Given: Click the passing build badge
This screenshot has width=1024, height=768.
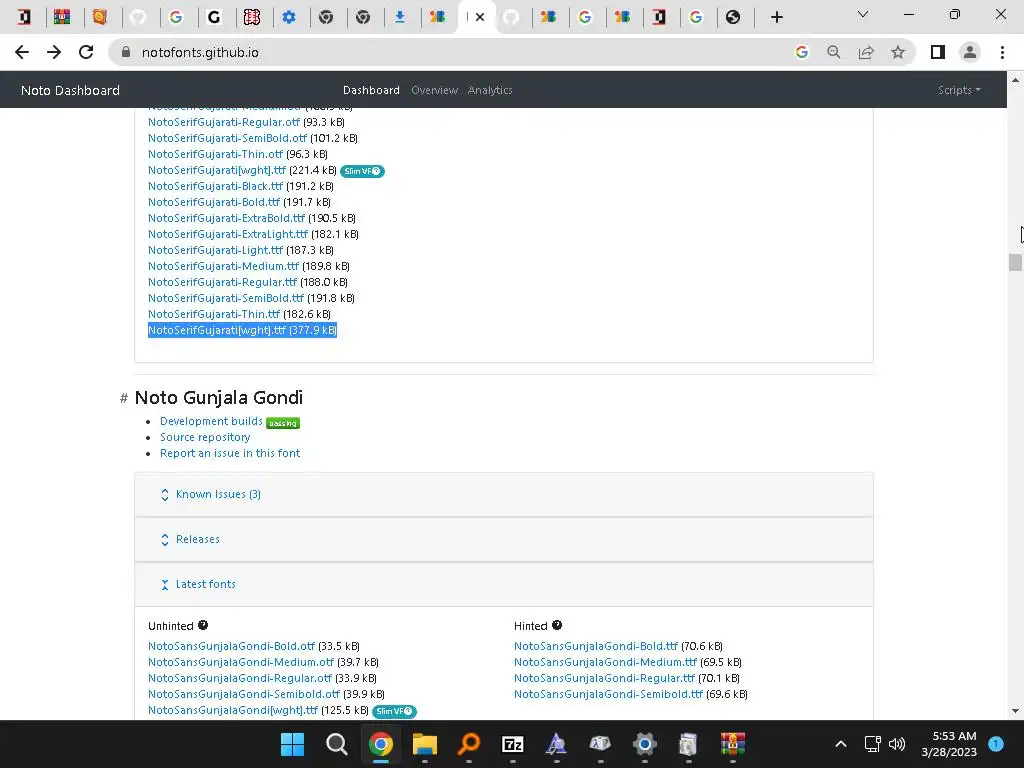Looking at the screenshot, I should tap(283, 423).
